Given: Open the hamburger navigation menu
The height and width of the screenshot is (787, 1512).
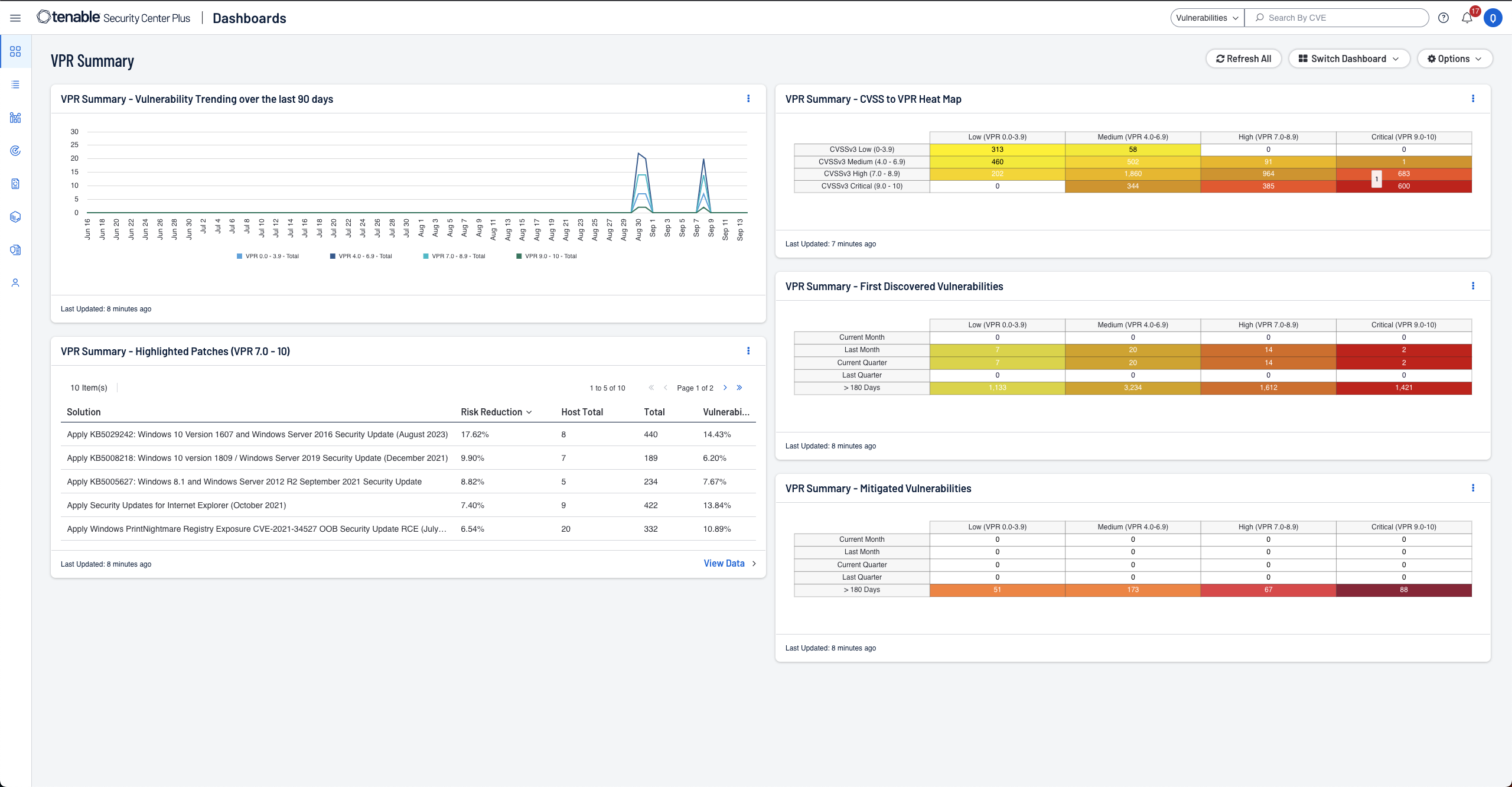Looking at the screenshot, I should 15,18.
